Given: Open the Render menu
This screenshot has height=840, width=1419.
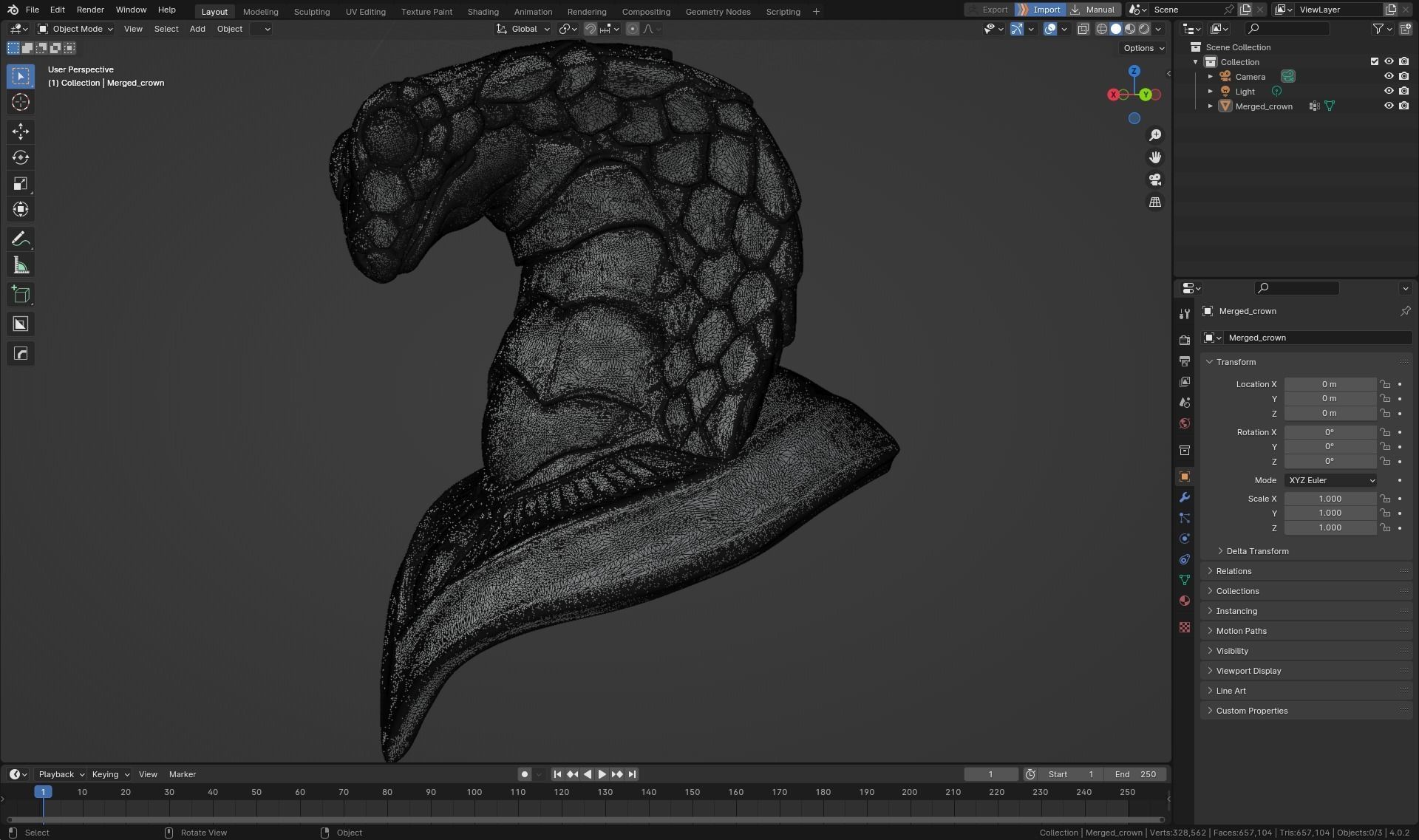Looking at the screenshot, I should coord(90,10).
